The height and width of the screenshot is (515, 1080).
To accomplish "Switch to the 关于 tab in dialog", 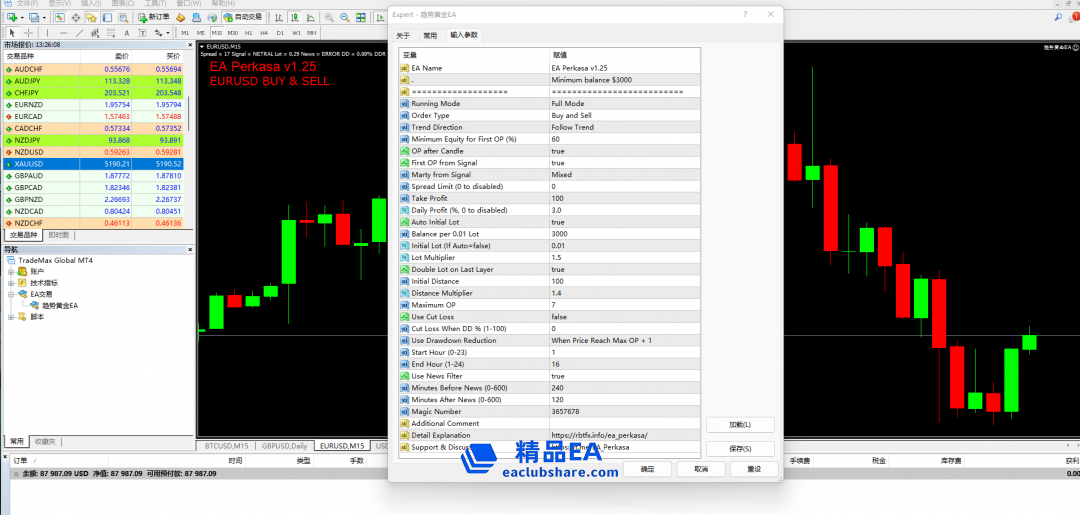I will point(403,35).
